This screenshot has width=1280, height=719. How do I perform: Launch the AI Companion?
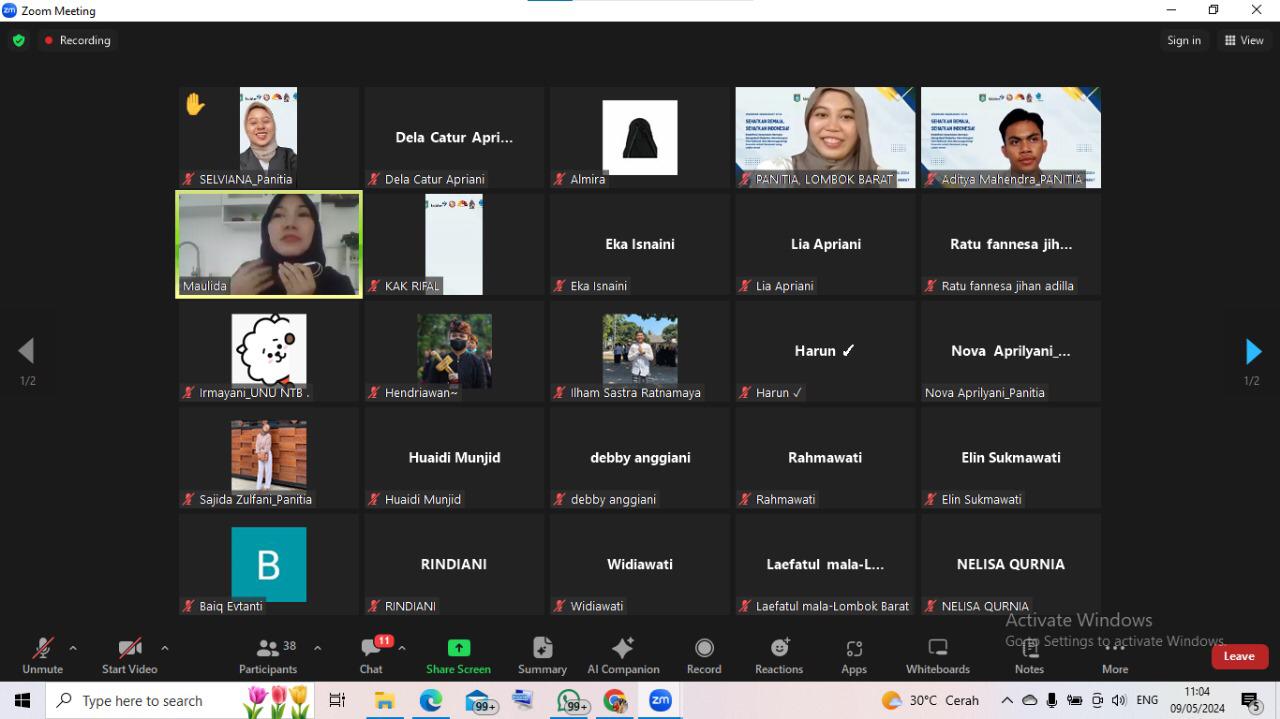623,656
